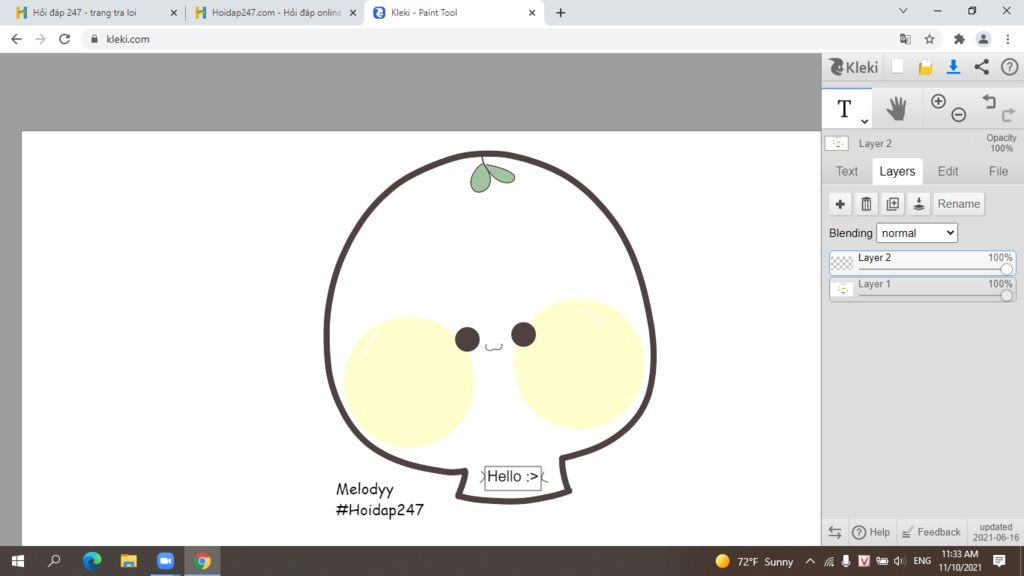Redo the last undone action
The height and width of the screenshot is (576, 1024).
[x=1008, y=114]
